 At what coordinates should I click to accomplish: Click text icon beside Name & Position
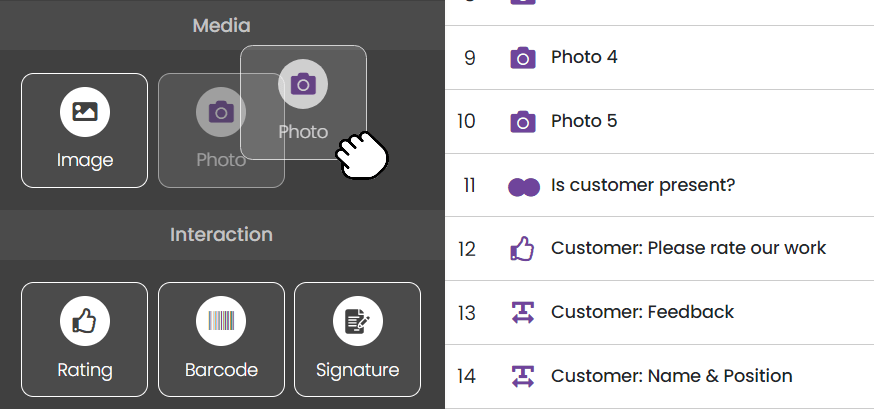522,377
